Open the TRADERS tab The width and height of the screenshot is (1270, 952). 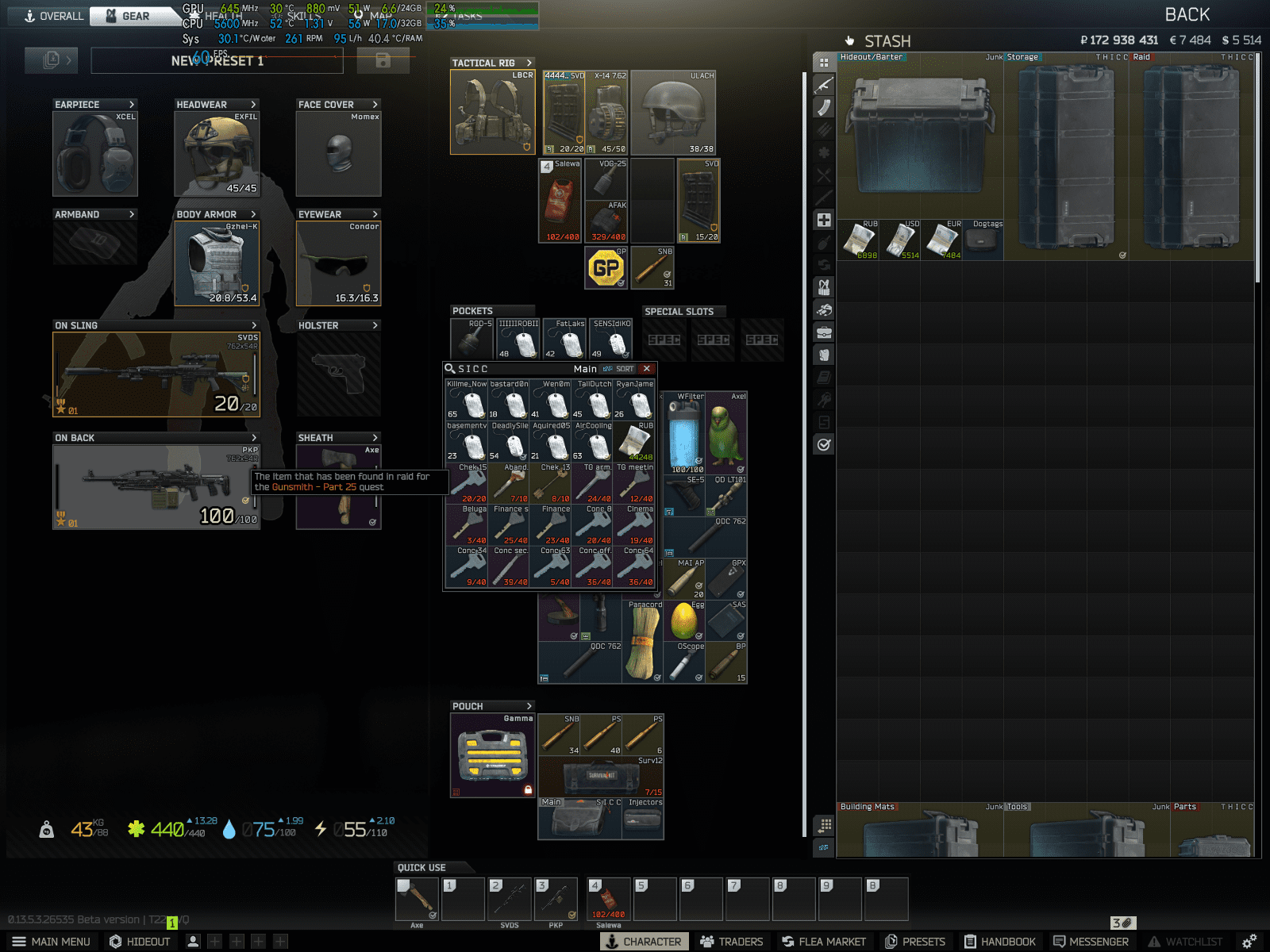click(731, 942)
